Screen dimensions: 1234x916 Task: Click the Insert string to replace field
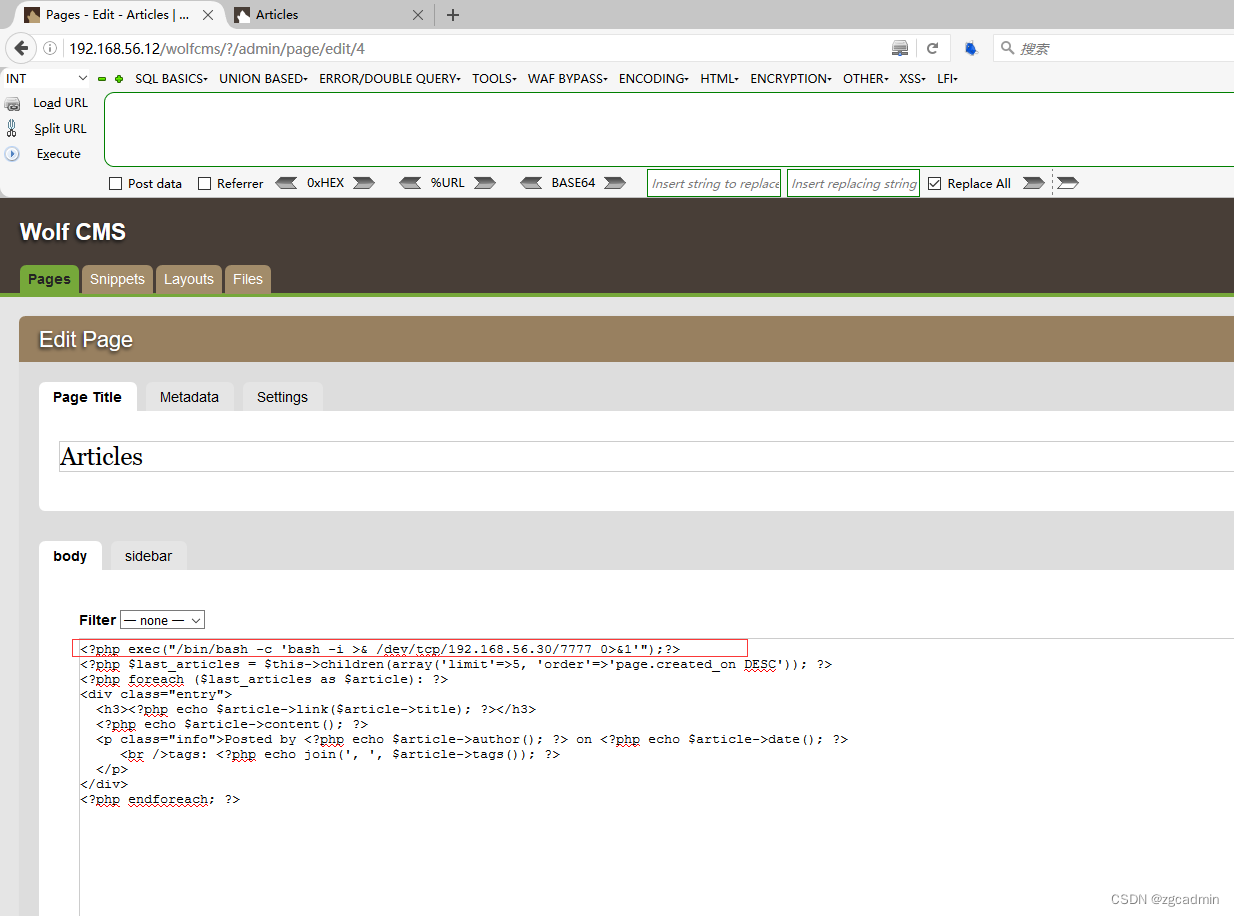coord(714,183)
